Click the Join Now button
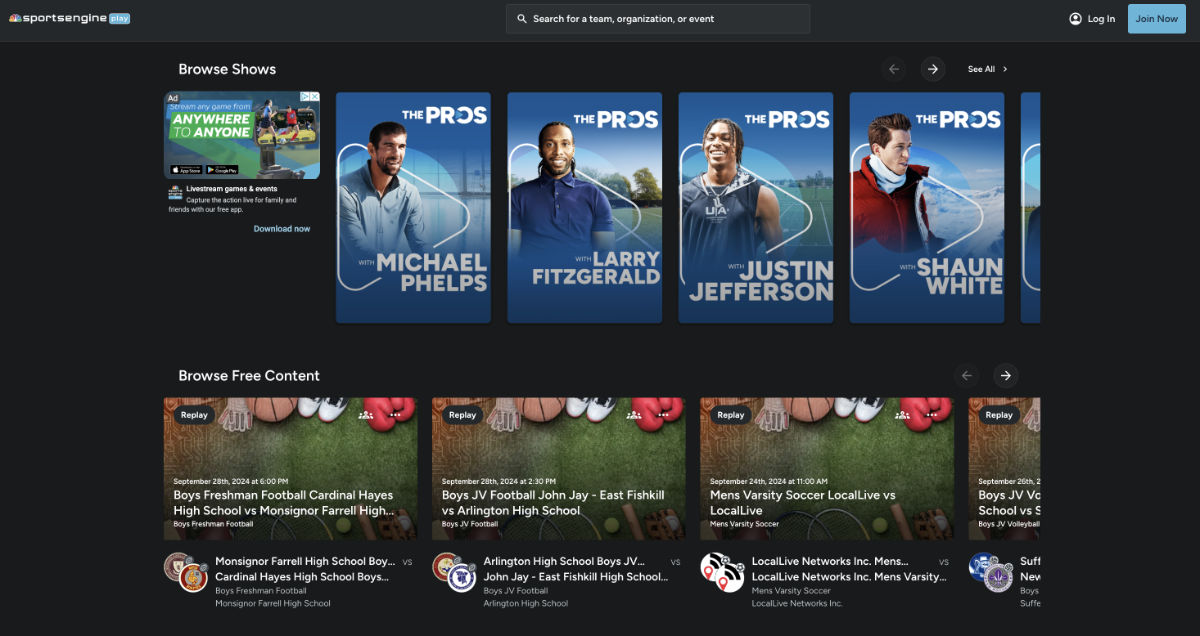 pos(1157,19)
